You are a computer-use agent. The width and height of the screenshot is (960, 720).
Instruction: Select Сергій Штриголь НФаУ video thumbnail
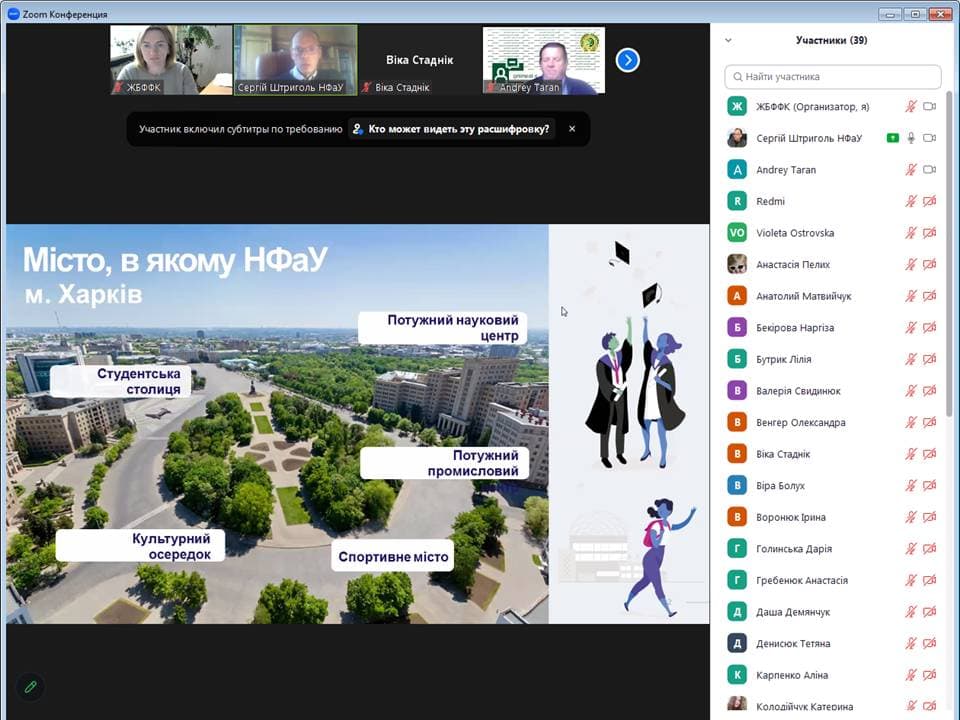point(296,60)
